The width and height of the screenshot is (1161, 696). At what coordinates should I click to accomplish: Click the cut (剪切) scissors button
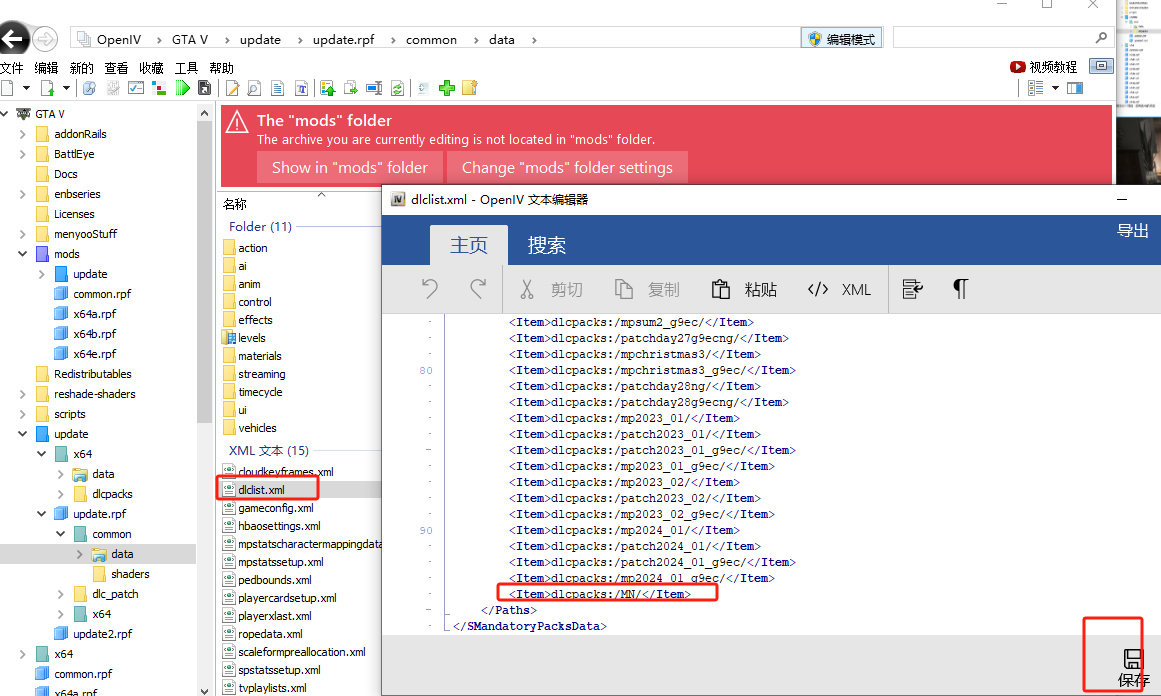(x=550, y=290)
